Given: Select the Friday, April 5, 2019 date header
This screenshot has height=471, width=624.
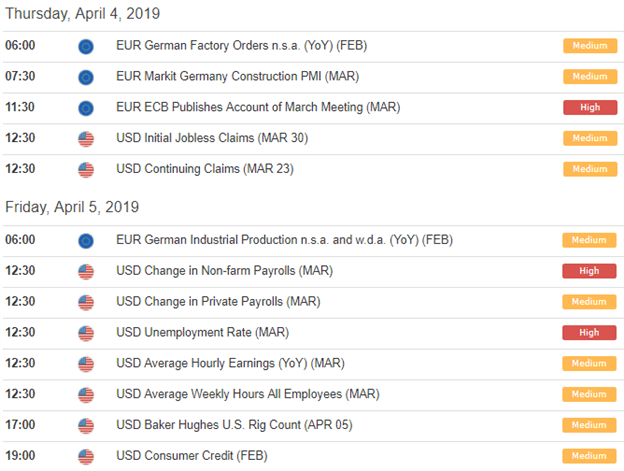Looking at the screenshot, I should click(72, 207).
